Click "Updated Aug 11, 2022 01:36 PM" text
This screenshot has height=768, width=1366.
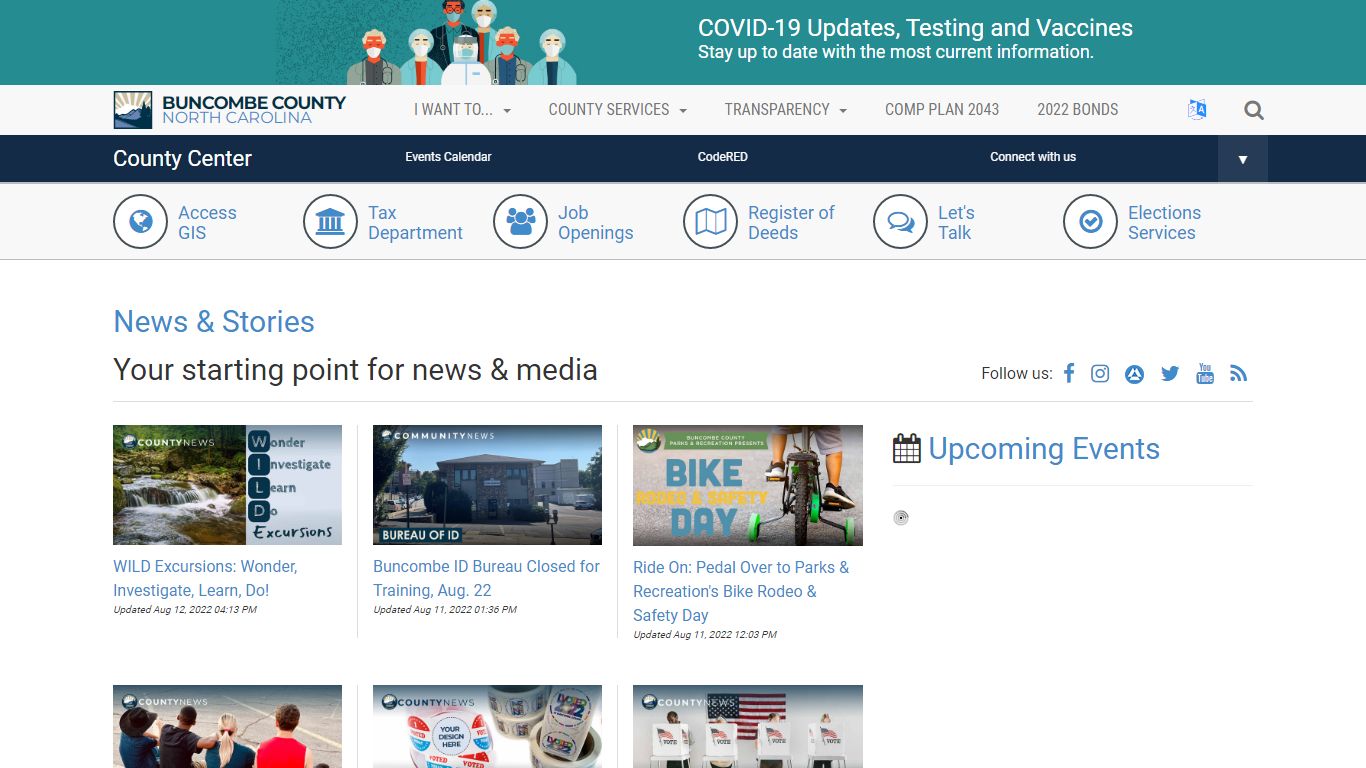pyautogui.click(x=445, y=610)
